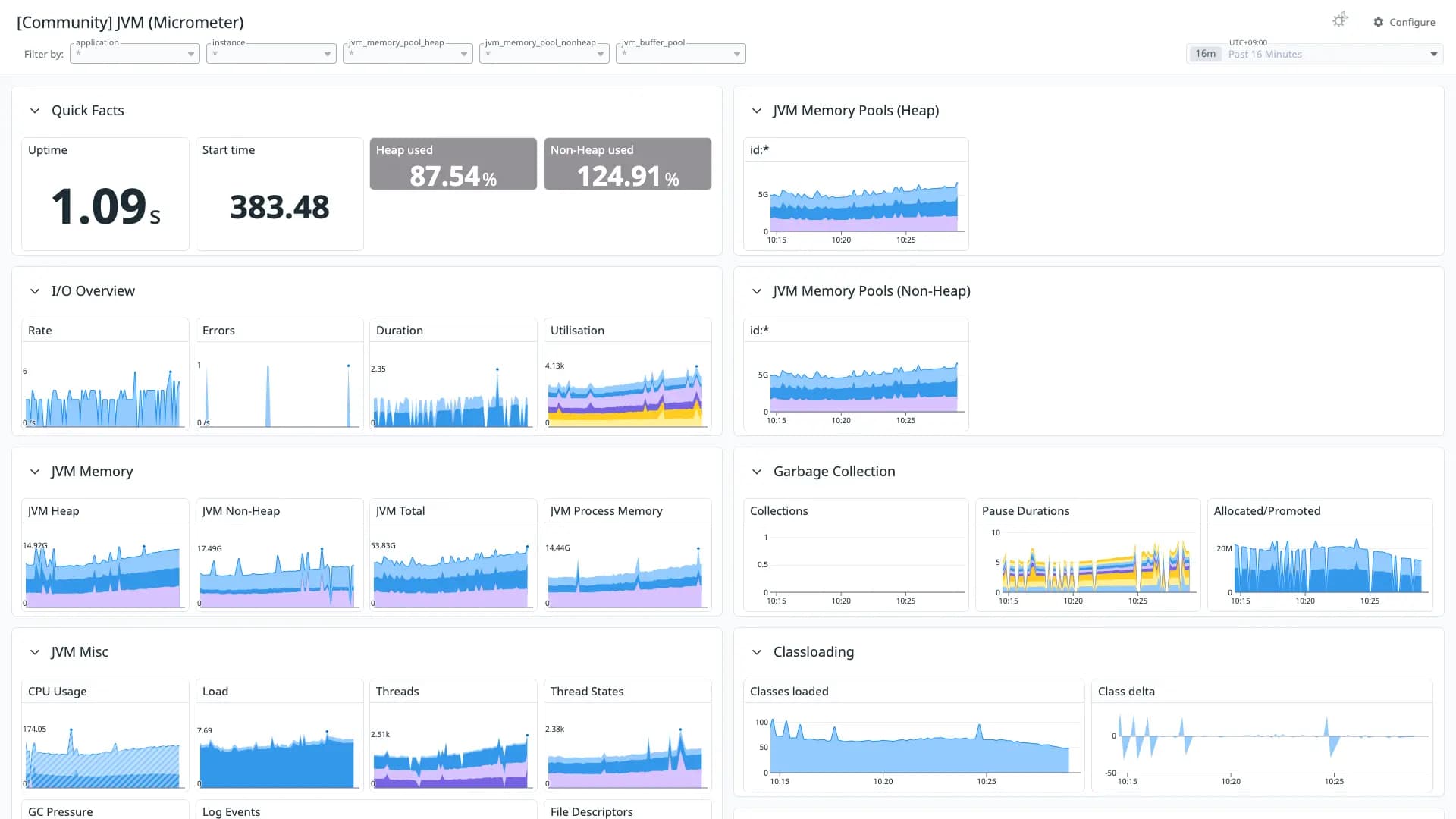The height and width of the screenshot is (819, 1456).
Task: Click the UTC+09:00 timezone label
Action: tap(1248, 42)
